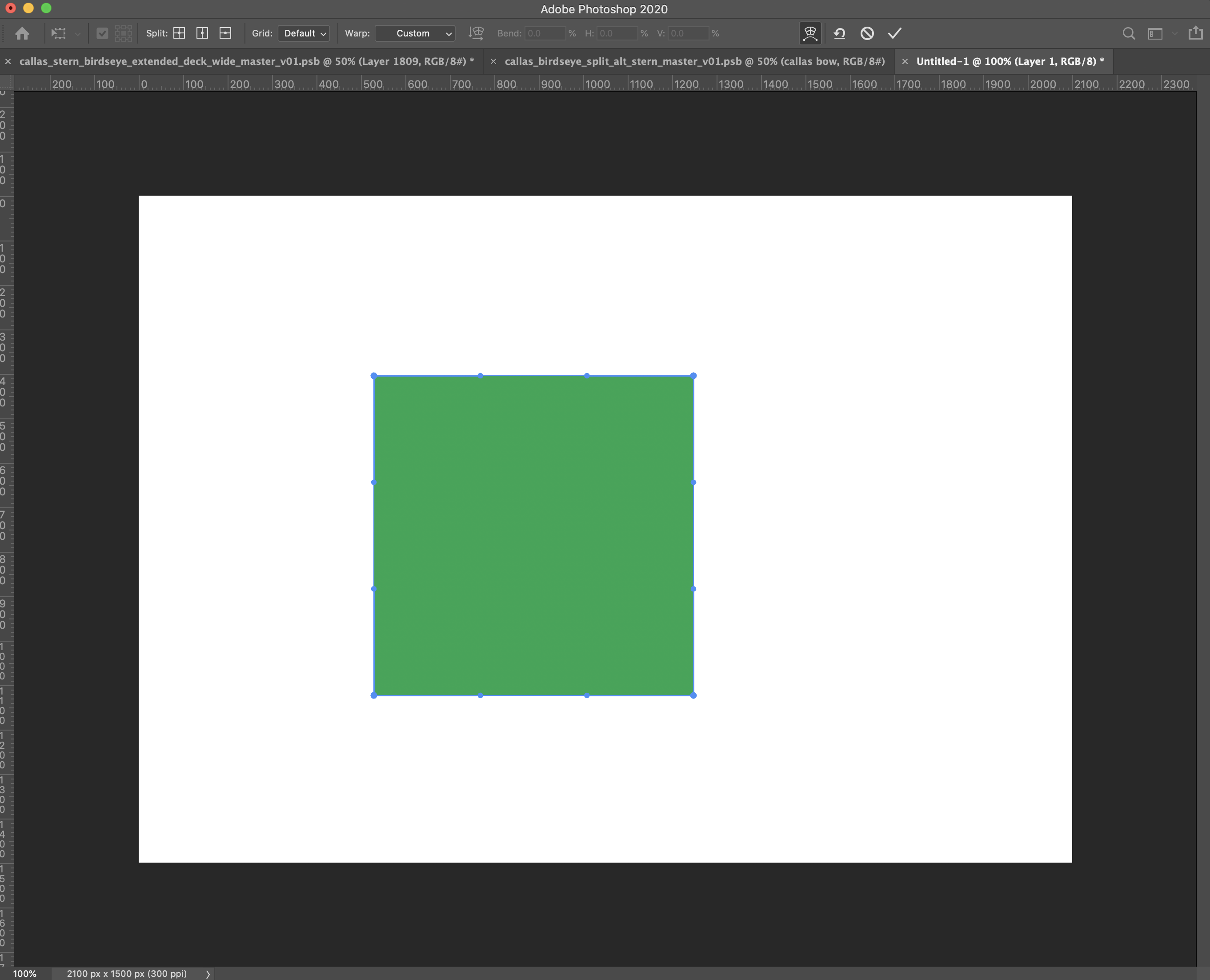Screen dimensions: 1210x980
Task: Split the warp vertically
Action: click(x=202, y=33)
